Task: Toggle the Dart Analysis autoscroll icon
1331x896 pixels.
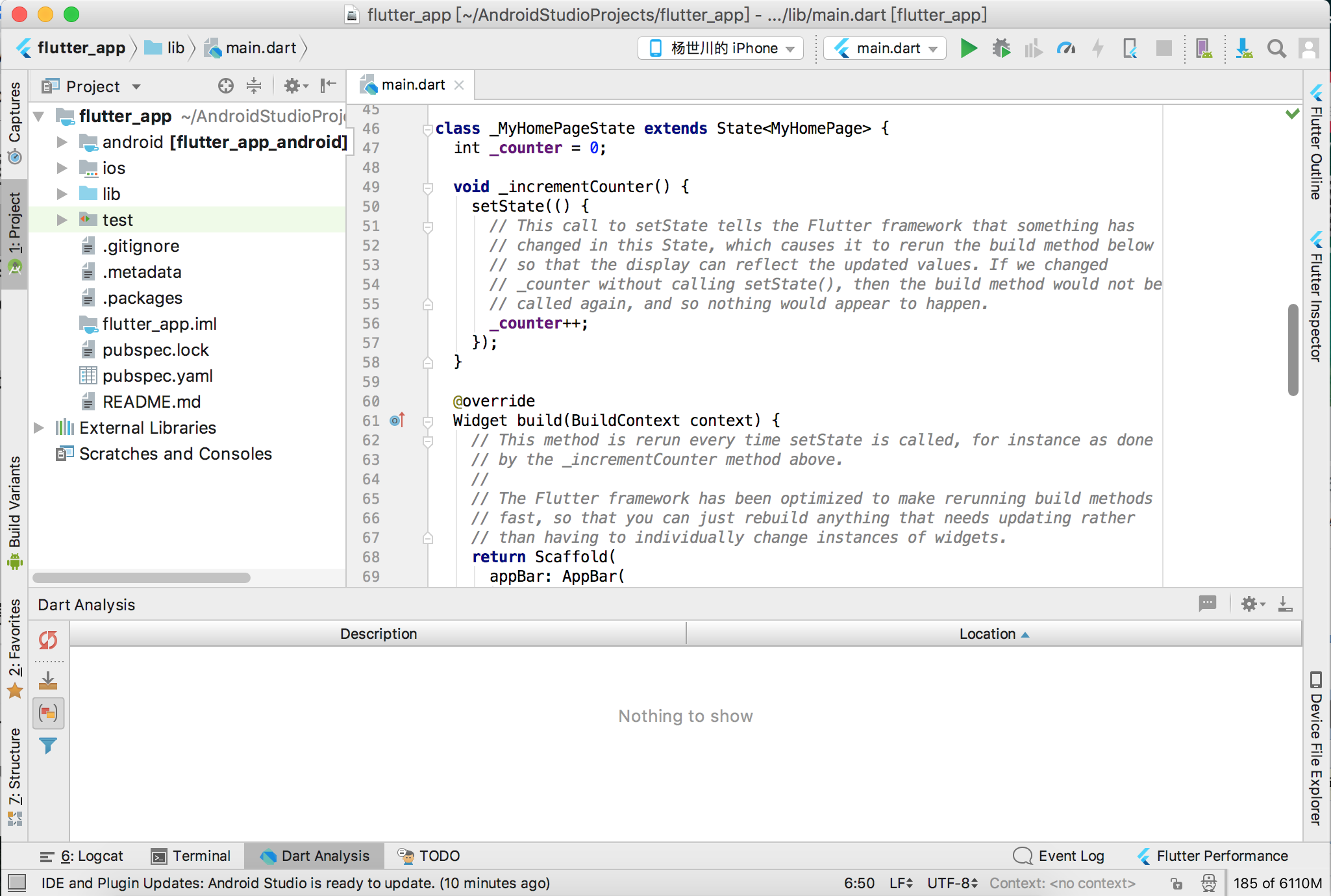Action: point(48,680)
